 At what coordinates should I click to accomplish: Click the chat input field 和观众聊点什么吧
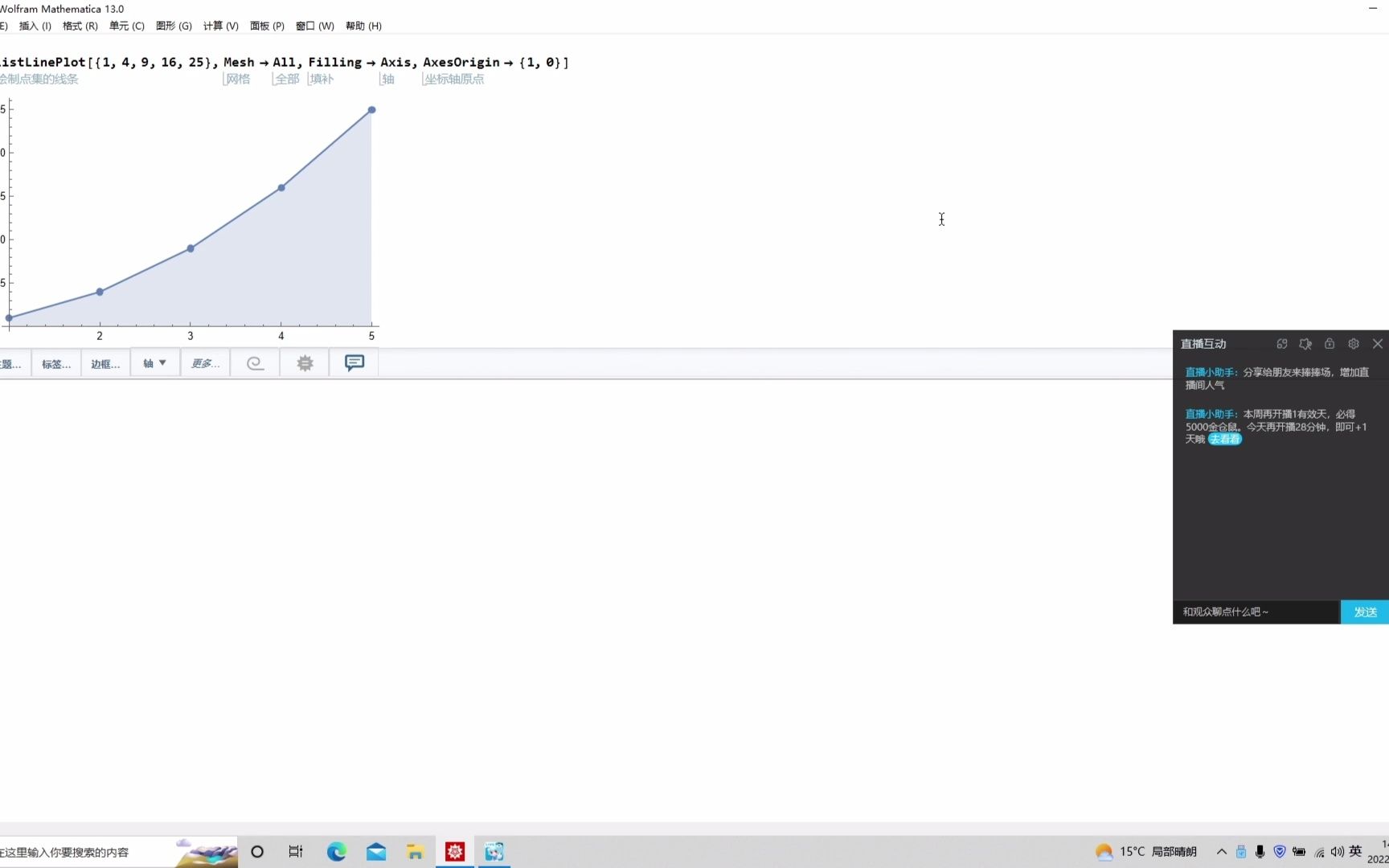tap(1256, 612)
